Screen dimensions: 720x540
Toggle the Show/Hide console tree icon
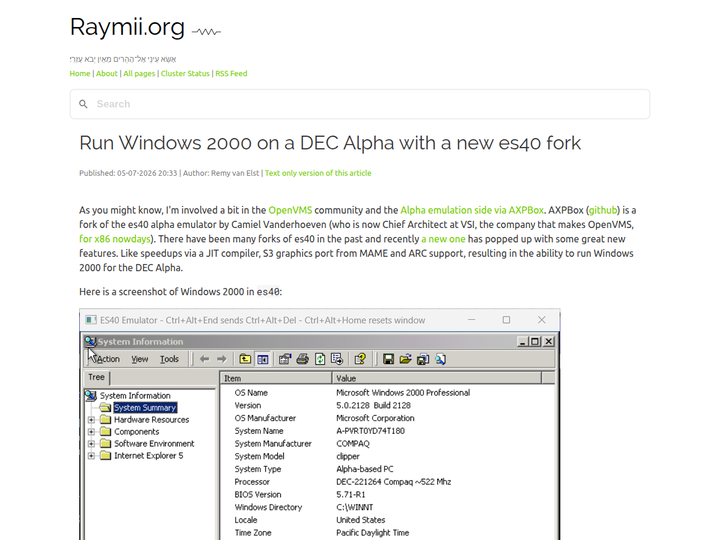click(x=263, y=359)
